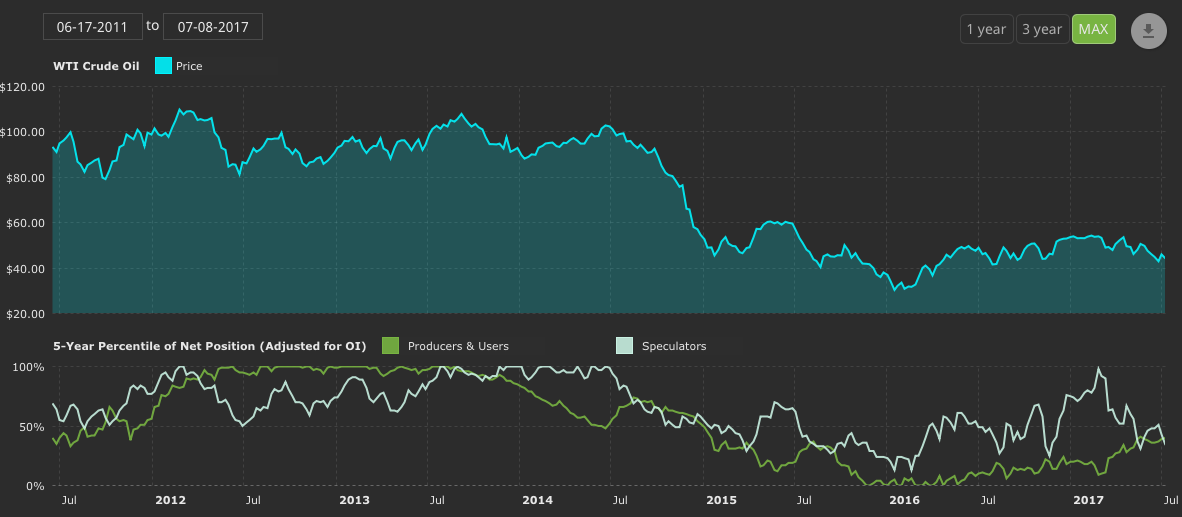Click the 5-Year Percentile of Net Position title
The height and width of the screenshot is (517, 1182).
[209, 346]
